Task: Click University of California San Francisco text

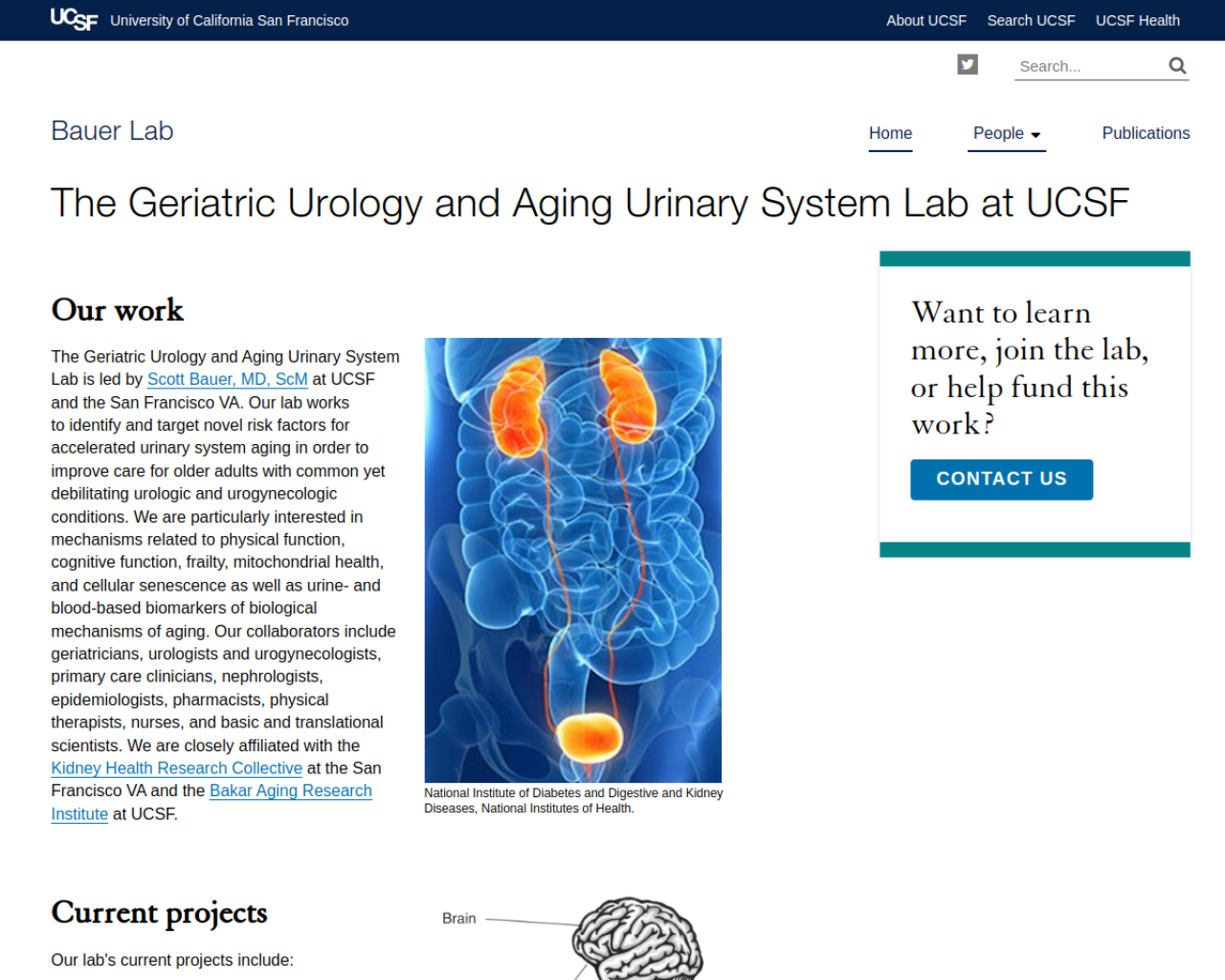Action: click(x=230, y=20)
